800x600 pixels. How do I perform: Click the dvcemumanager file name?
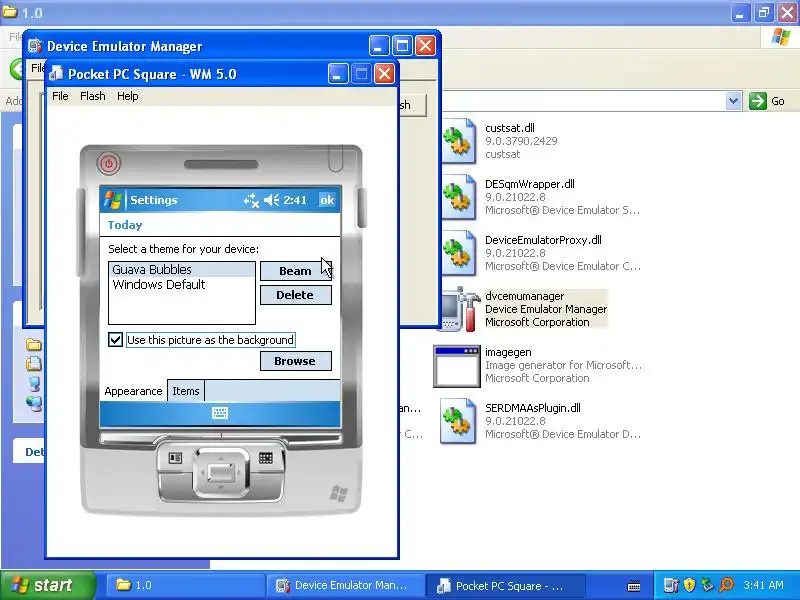(x=524, y=296)
